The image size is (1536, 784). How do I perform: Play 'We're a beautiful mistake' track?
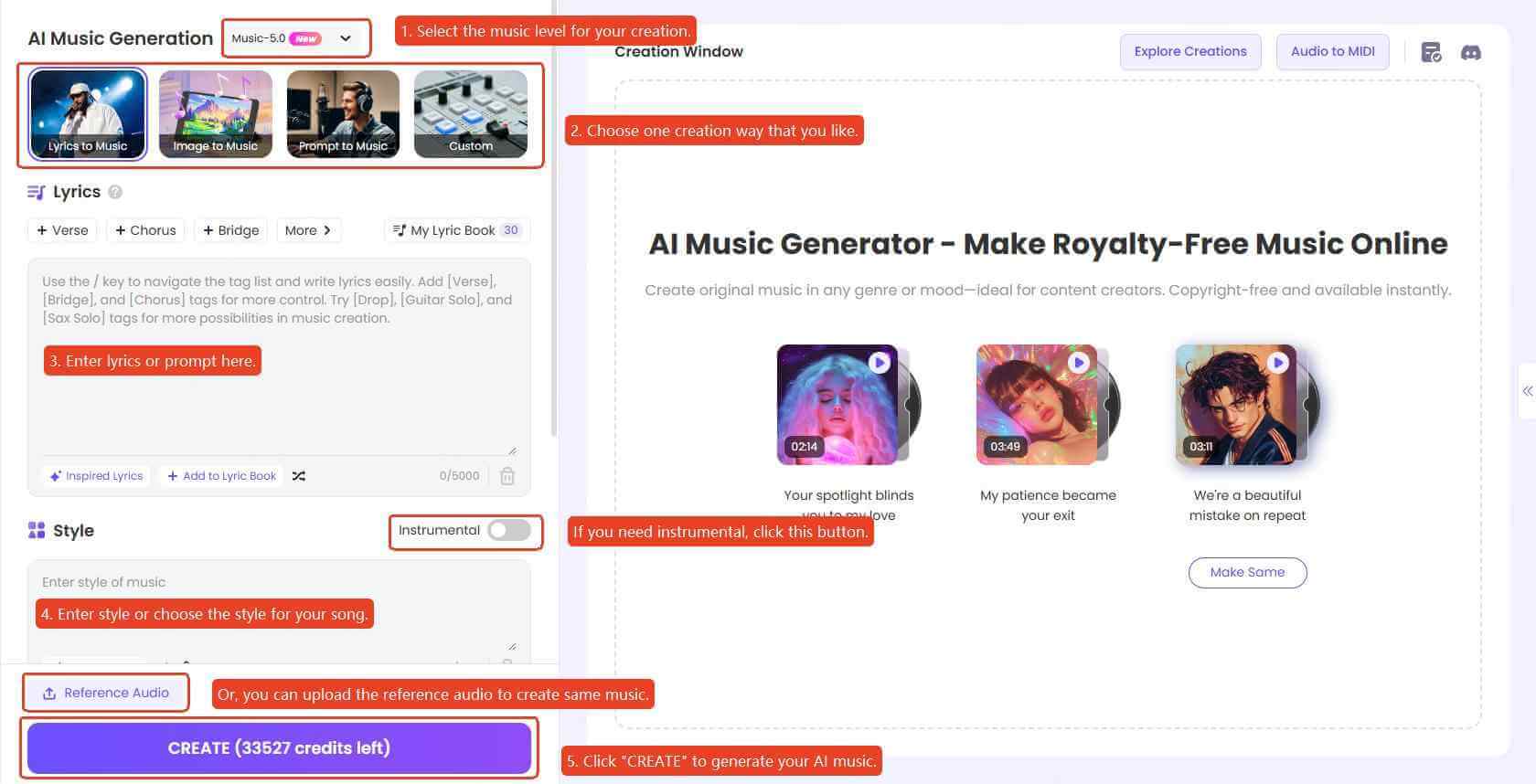pyautogui.click(x=1278, y=363)
